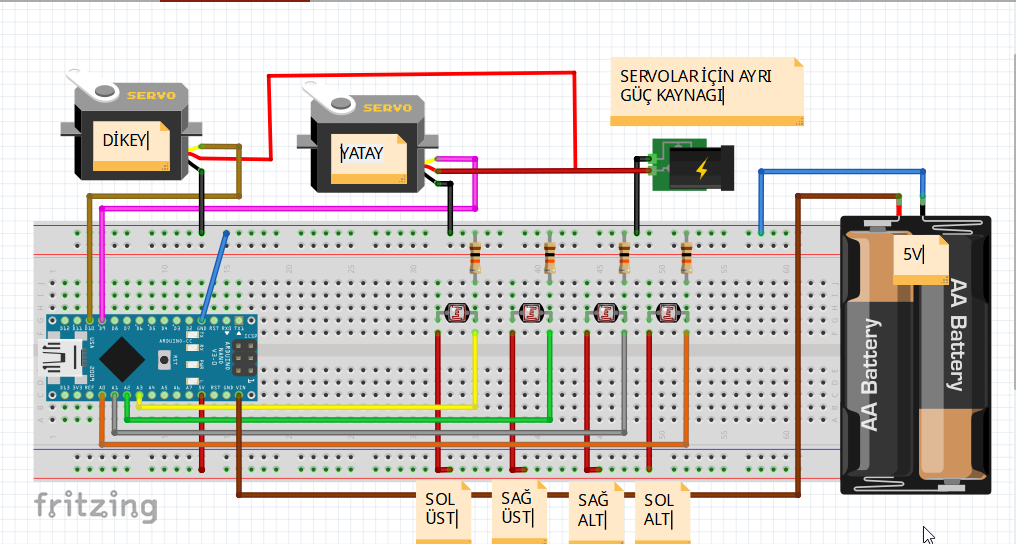Click the first resistor on the left

point(475,258)
